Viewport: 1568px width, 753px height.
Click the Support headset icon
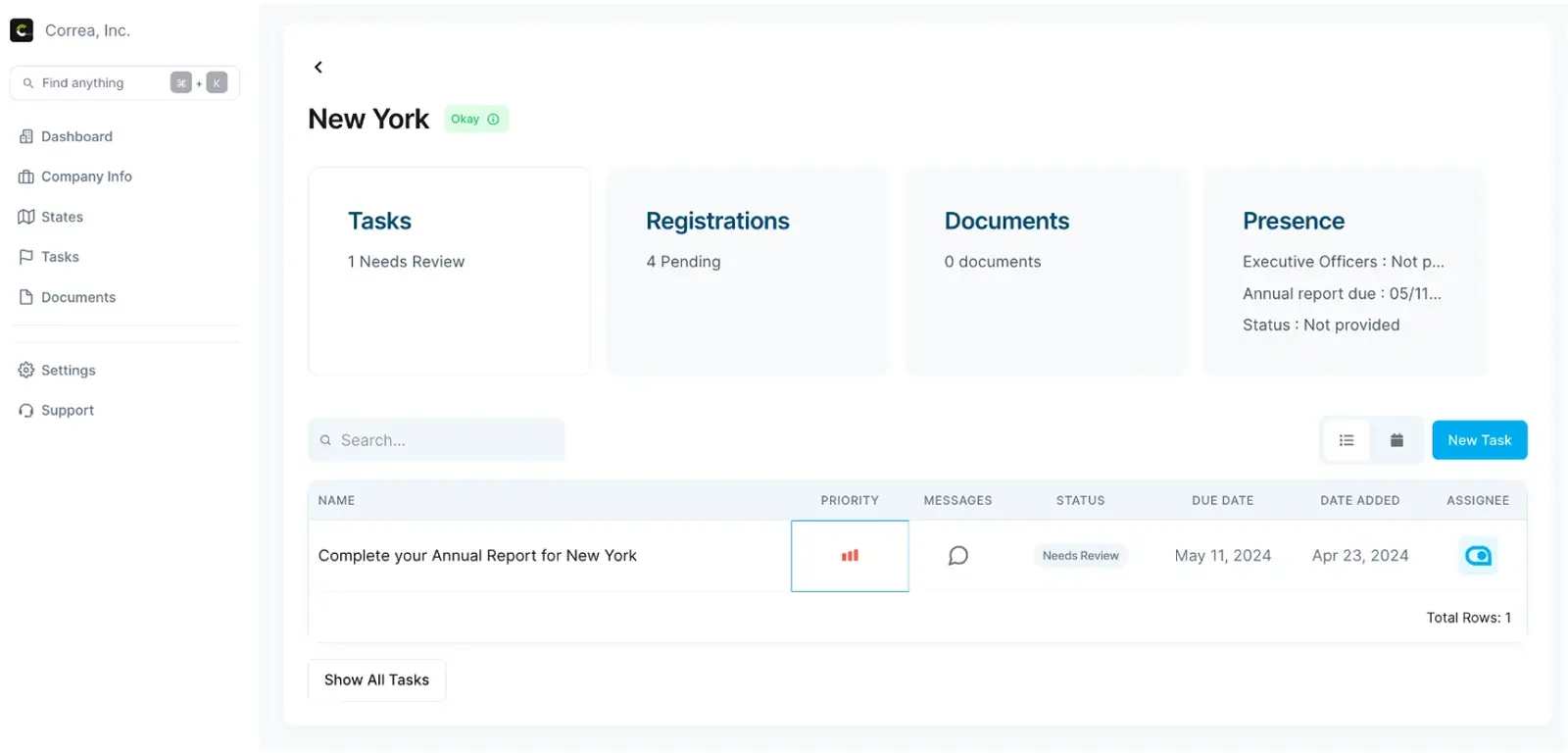coord(26,410)
